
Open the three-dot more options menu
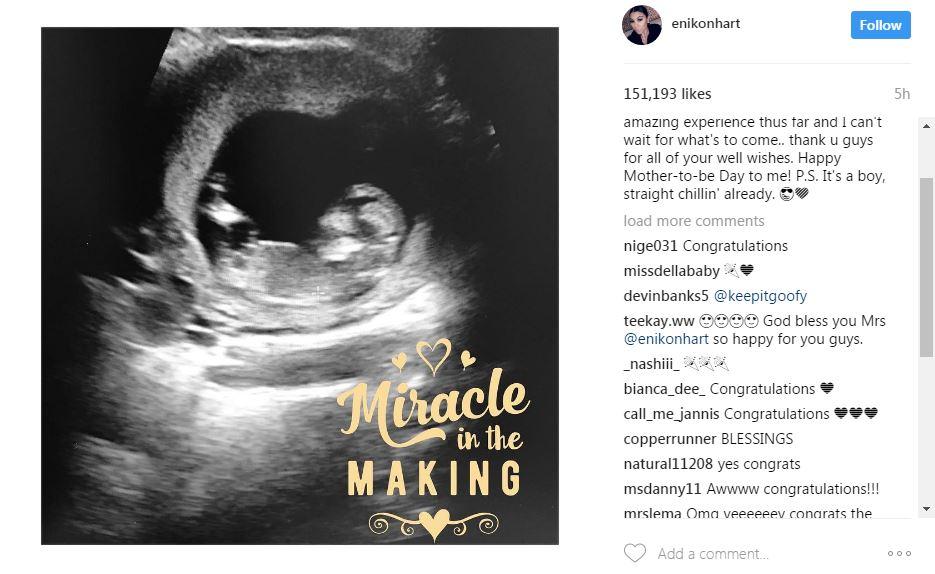(899, 553)
